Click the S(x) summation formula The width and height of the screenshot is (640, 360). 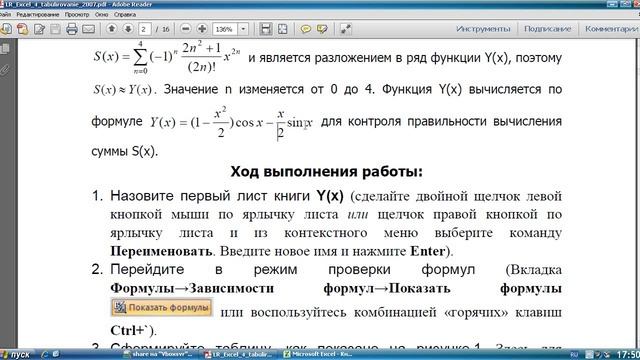(x=167, y=57)
